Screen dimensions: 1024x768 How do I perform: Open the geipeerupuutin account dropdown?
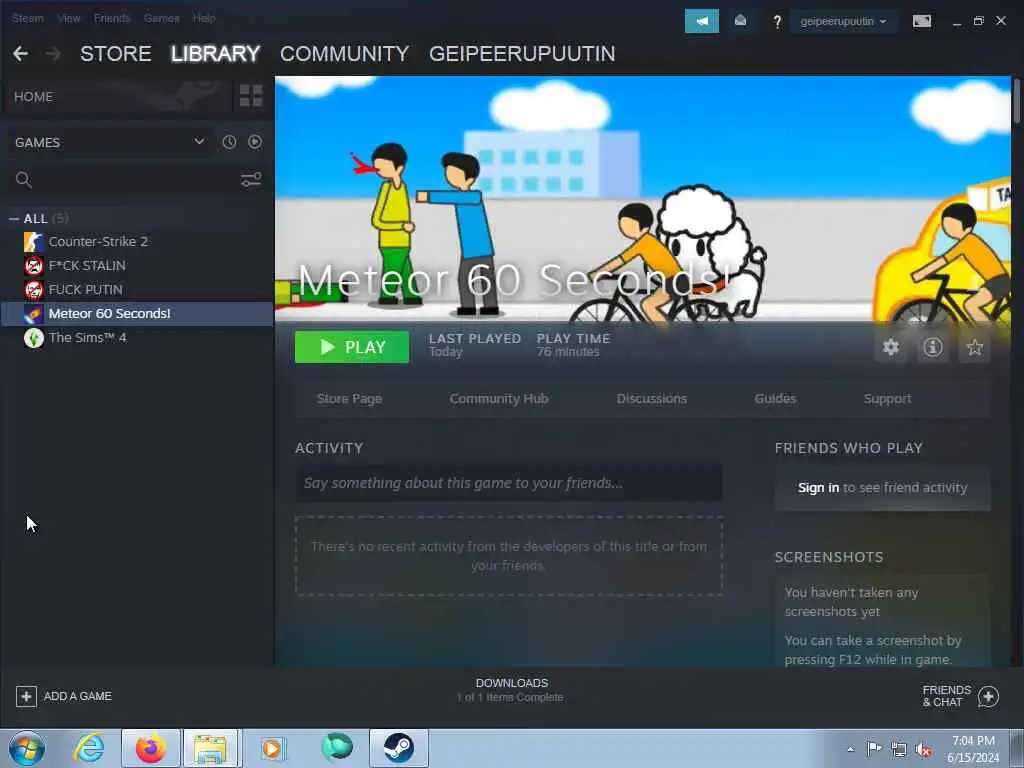point(843,21)
